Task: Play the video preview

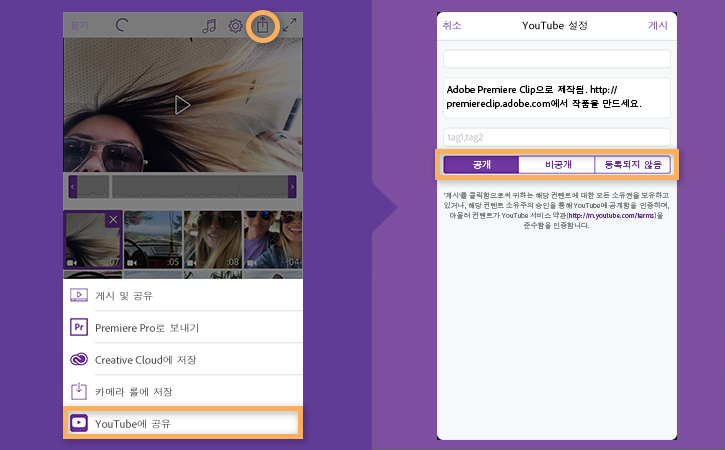Action: click(182, 105)
